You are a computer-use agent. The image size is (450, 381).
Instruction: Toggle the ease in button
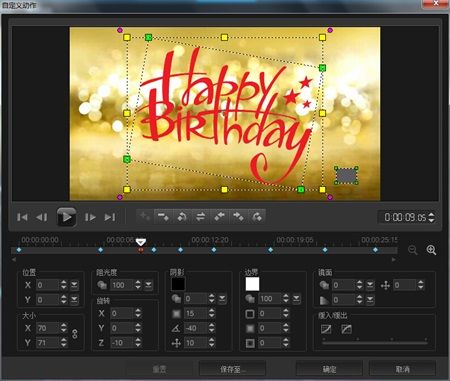tap(326, 329)
